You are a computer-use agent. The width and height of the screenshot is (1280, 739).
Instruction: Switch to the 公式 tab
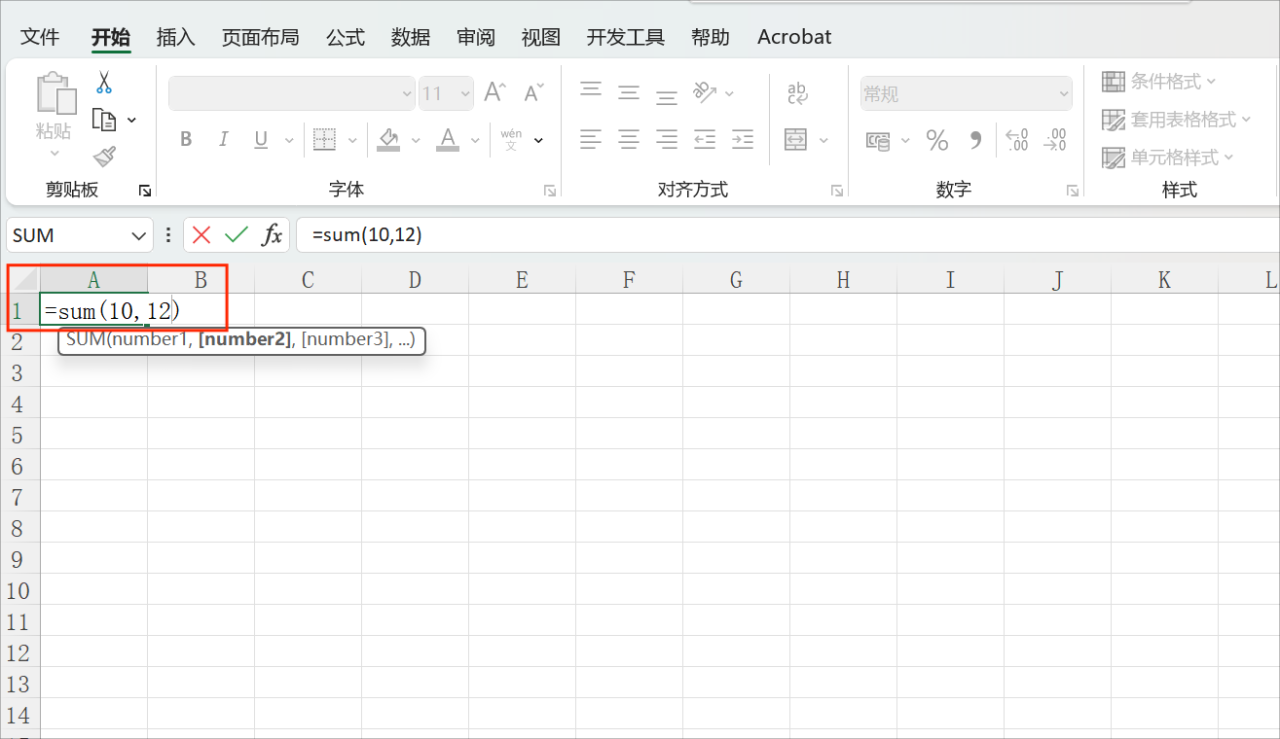pos(345,37)
